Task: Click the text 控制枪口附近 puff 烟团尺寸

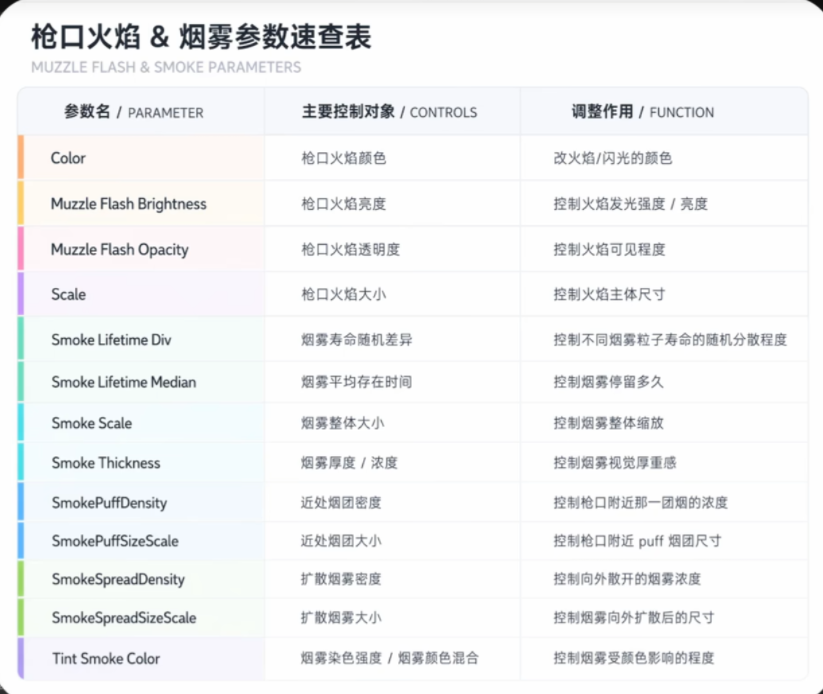Action: [x=638, y=541]
